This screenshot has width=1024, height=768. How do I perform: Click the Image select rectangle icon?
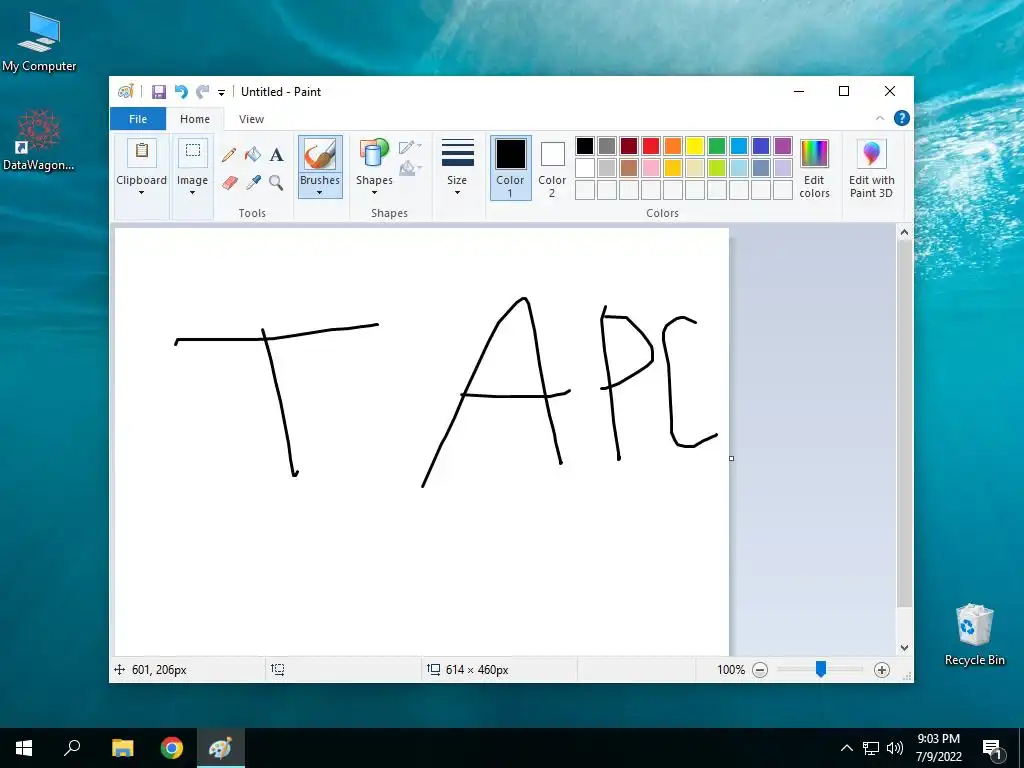(193, 152)
